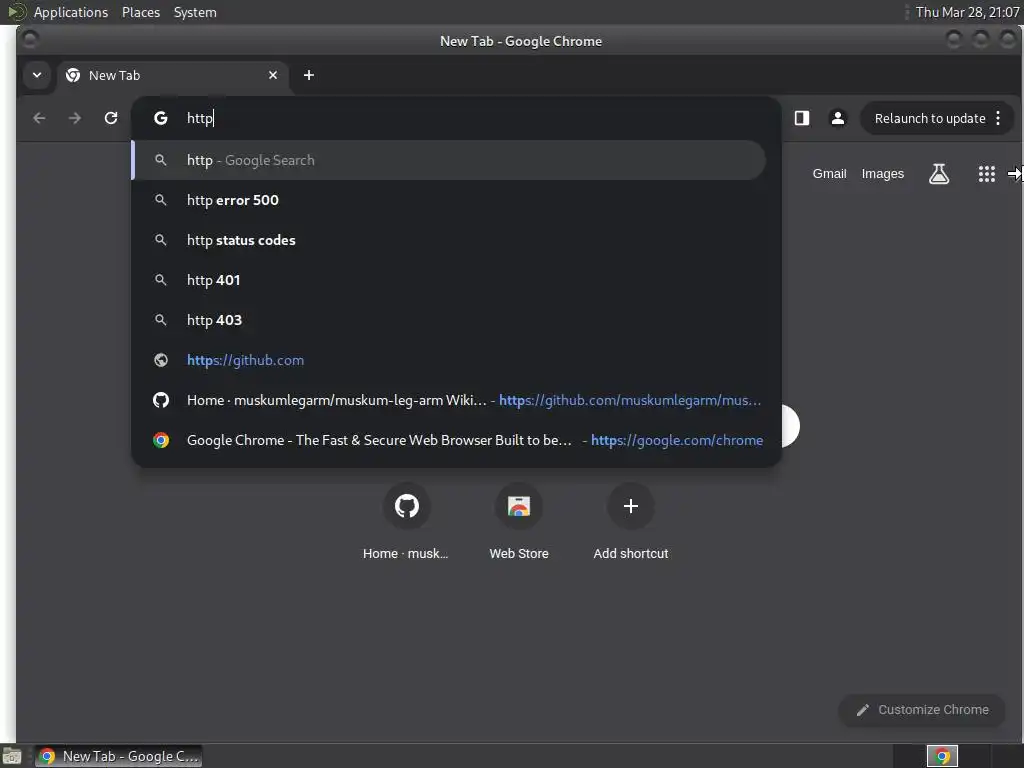Open the Applications menu
The height and width of the screenshot is (768, 1024).
(x=71, y=12)
